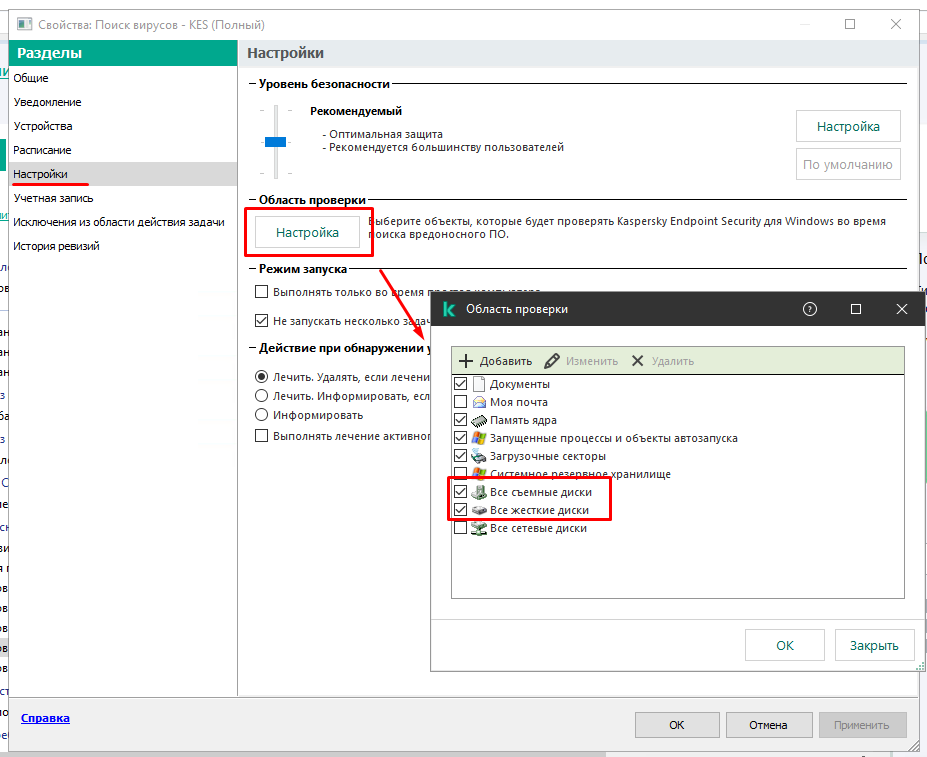Click the Kernel memory chip icon

click(x=479, y=420)
